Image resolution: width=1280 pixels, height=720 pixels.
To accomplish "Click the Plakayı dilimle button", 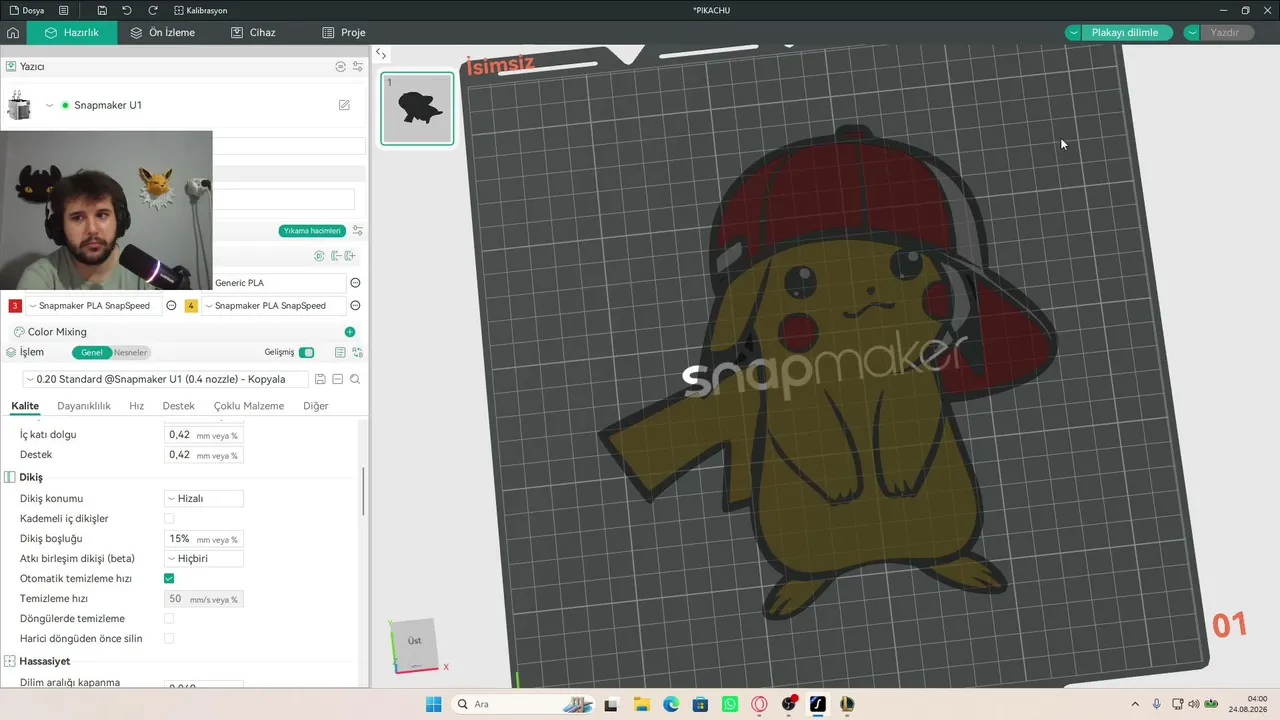I will pyautogui.click(x=1125, y=33).
